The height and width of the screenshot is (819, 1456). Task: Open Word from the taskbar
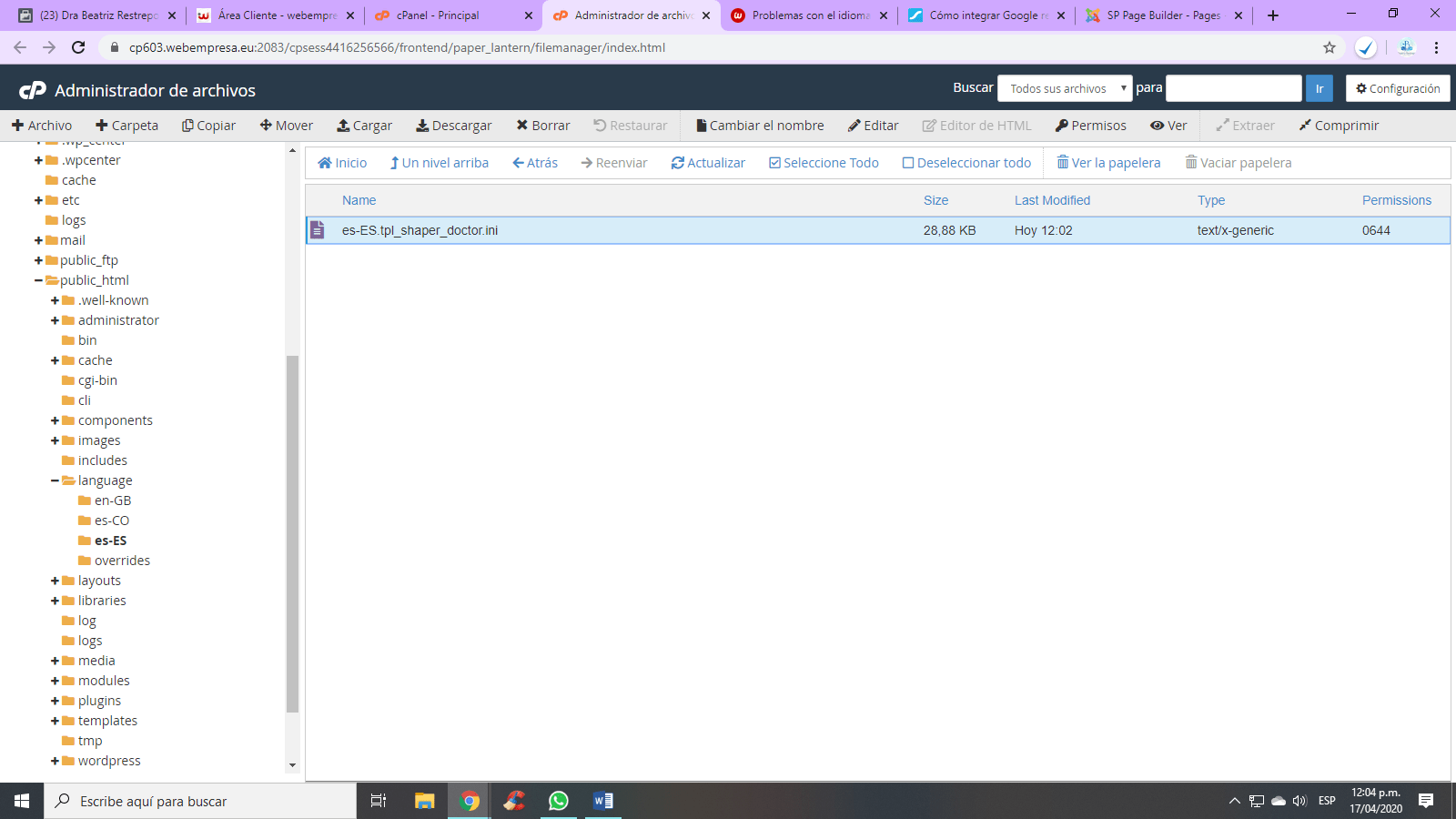click(x=602, y=801)
